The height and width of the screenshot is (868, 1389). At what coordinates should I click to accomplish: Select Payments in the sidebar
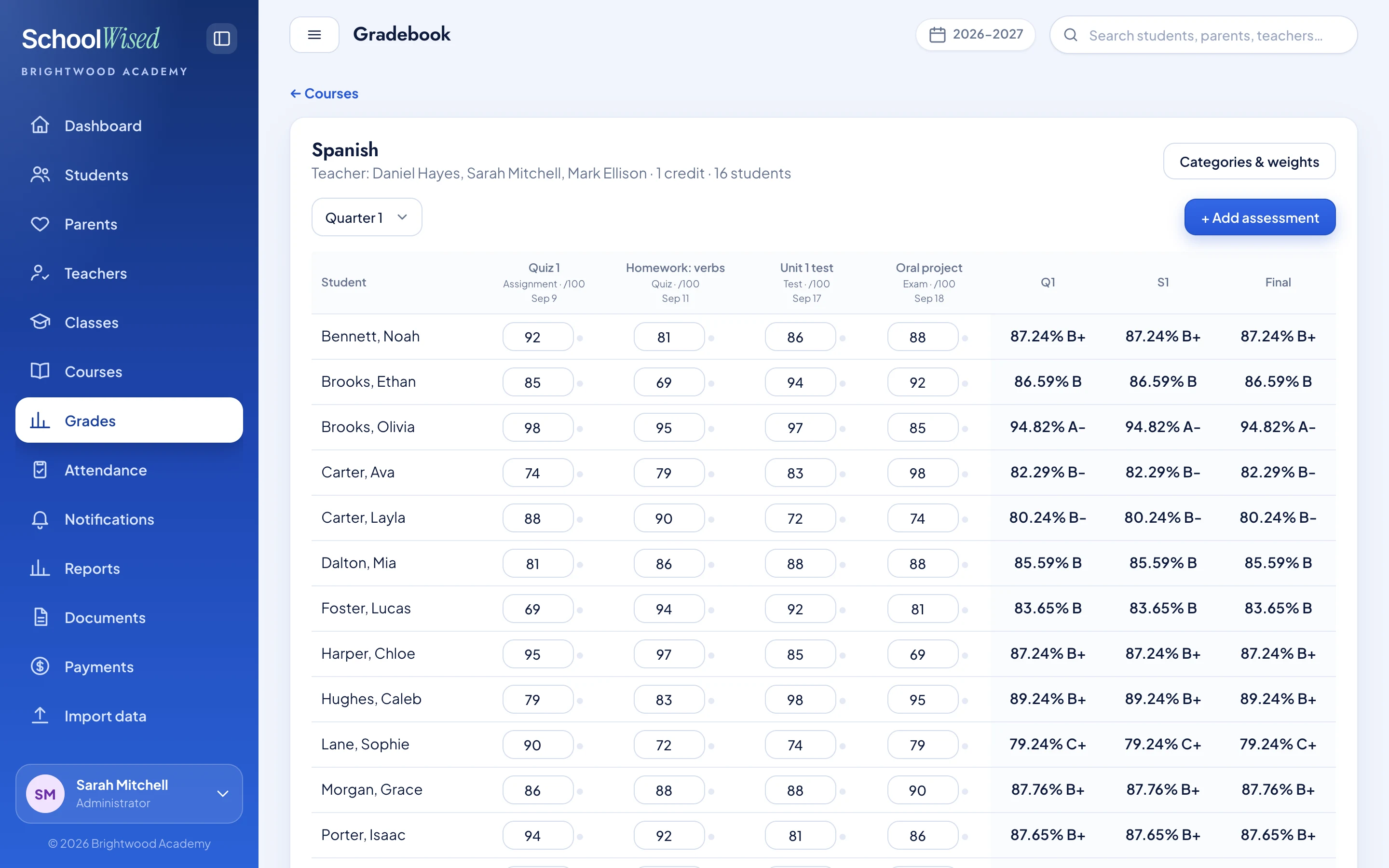(x=129, y=666)
